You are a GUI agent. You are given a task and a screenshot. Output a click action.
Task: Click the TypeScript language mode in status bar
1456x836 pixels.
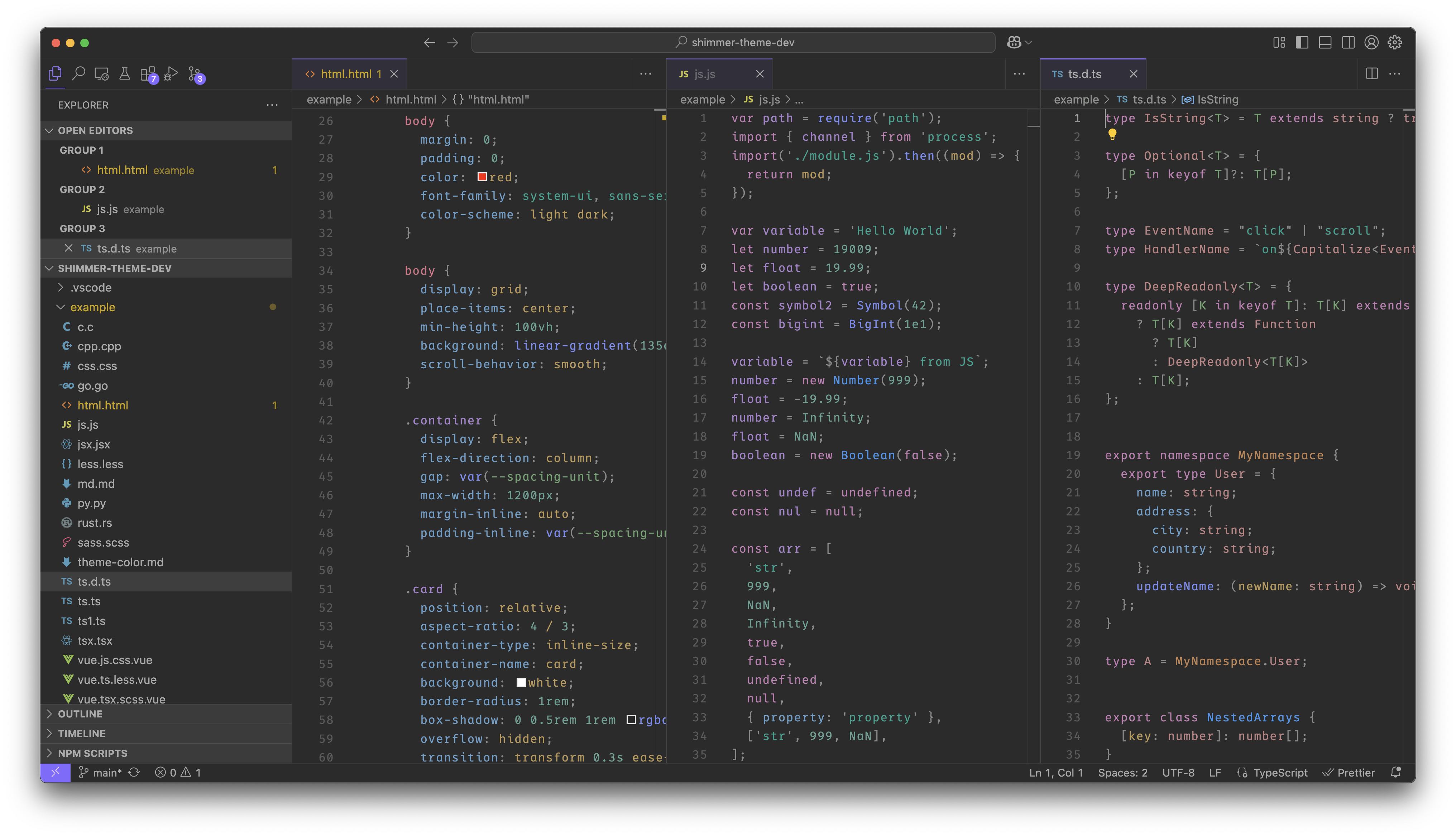coord(1280,773)
